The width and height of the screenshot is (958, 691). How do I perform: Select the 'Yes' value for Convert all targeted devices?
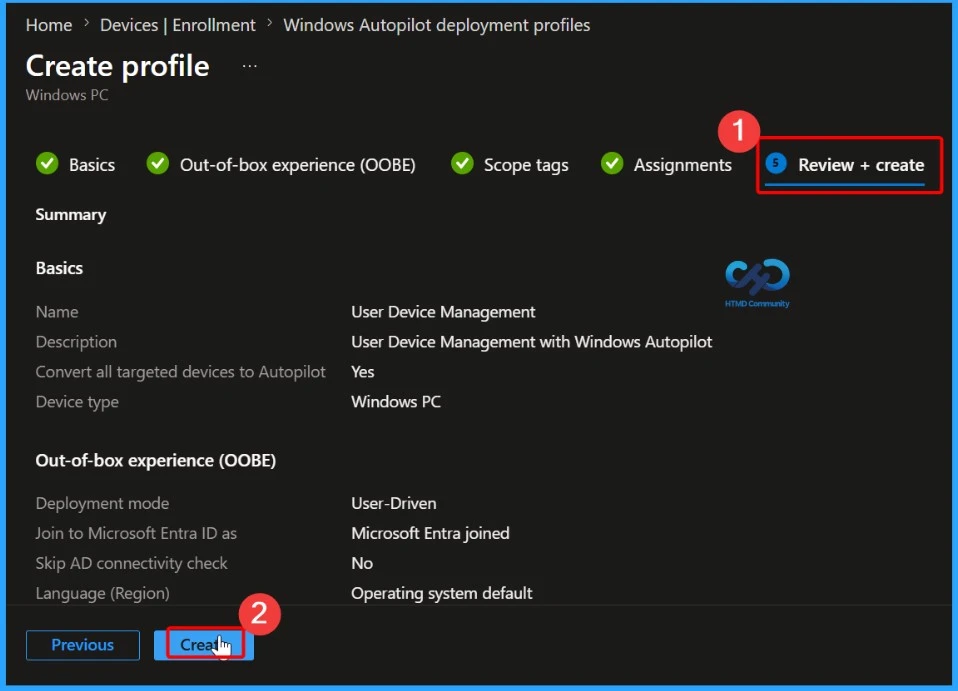362,372
